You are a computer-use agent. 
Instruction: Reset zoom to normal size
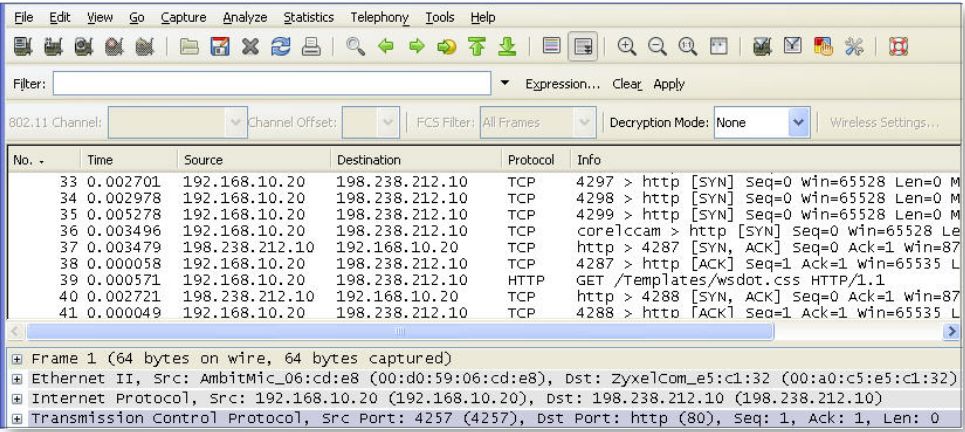(x=687, y=47)
